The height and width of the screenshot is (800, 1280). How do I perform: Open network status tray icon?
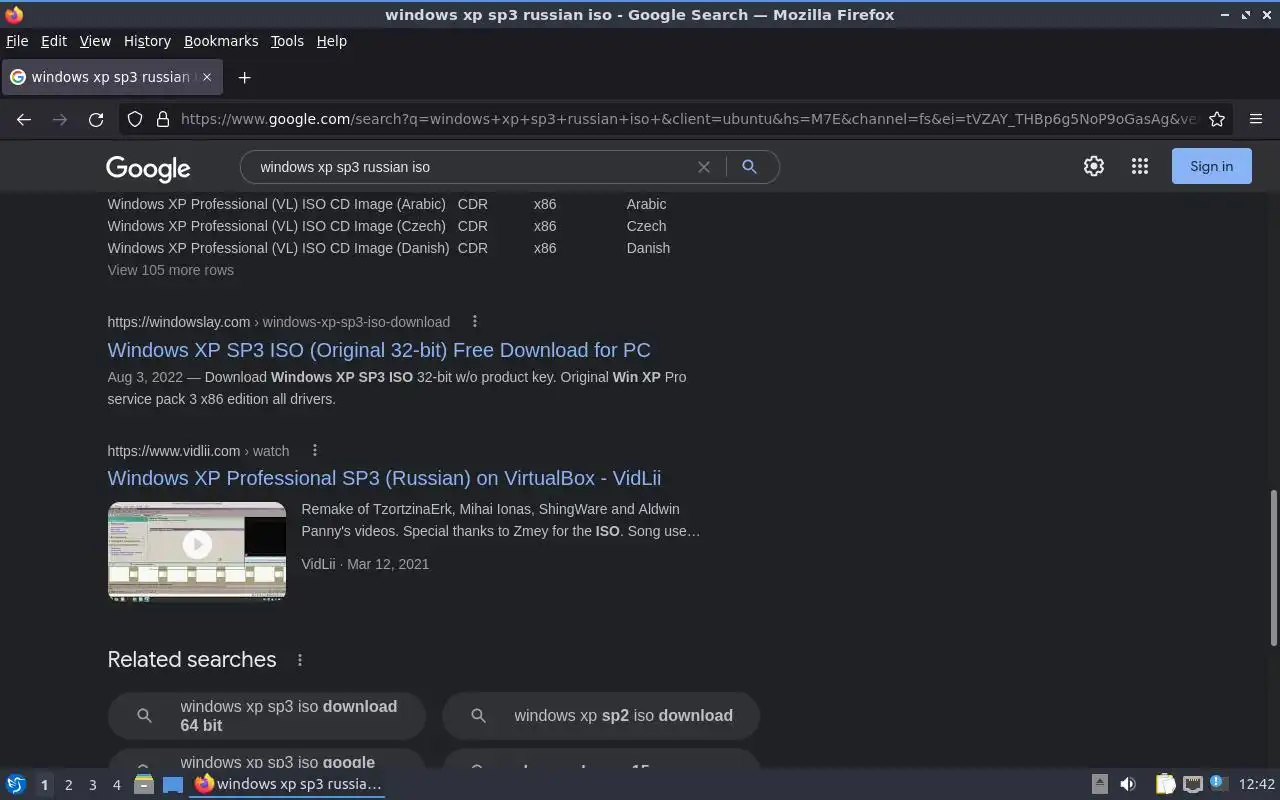[1192, 784]
